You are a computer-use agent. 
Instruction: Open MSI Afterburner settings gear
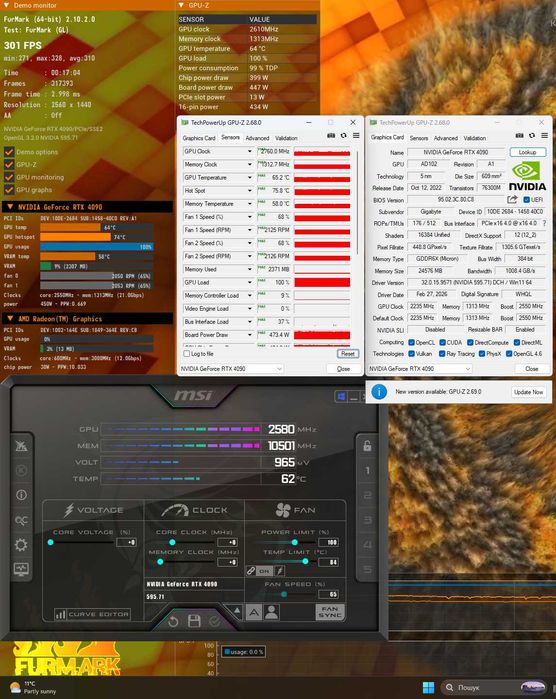21,545
